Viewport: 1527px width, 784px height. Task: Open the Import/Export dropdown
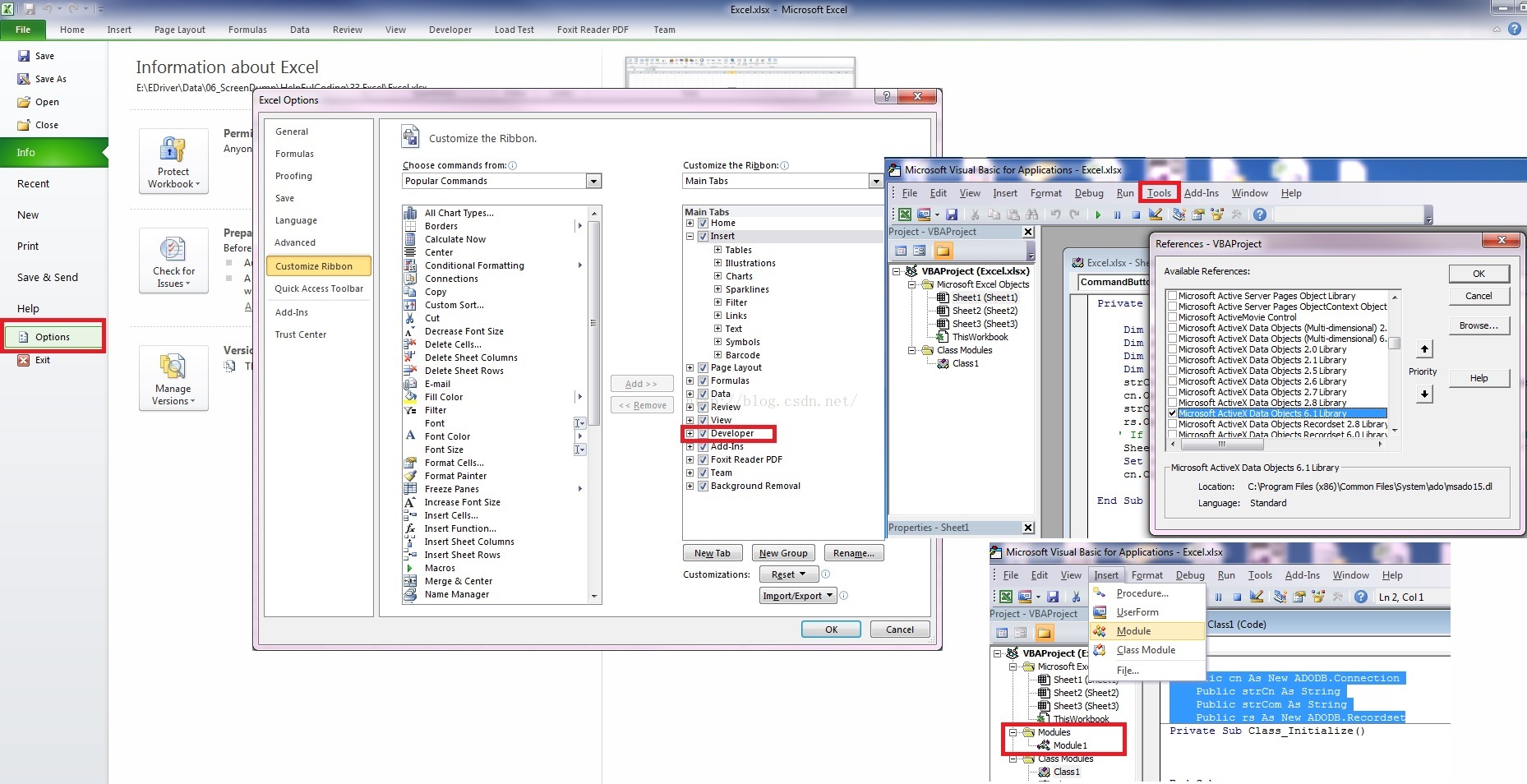pos(798,596)
